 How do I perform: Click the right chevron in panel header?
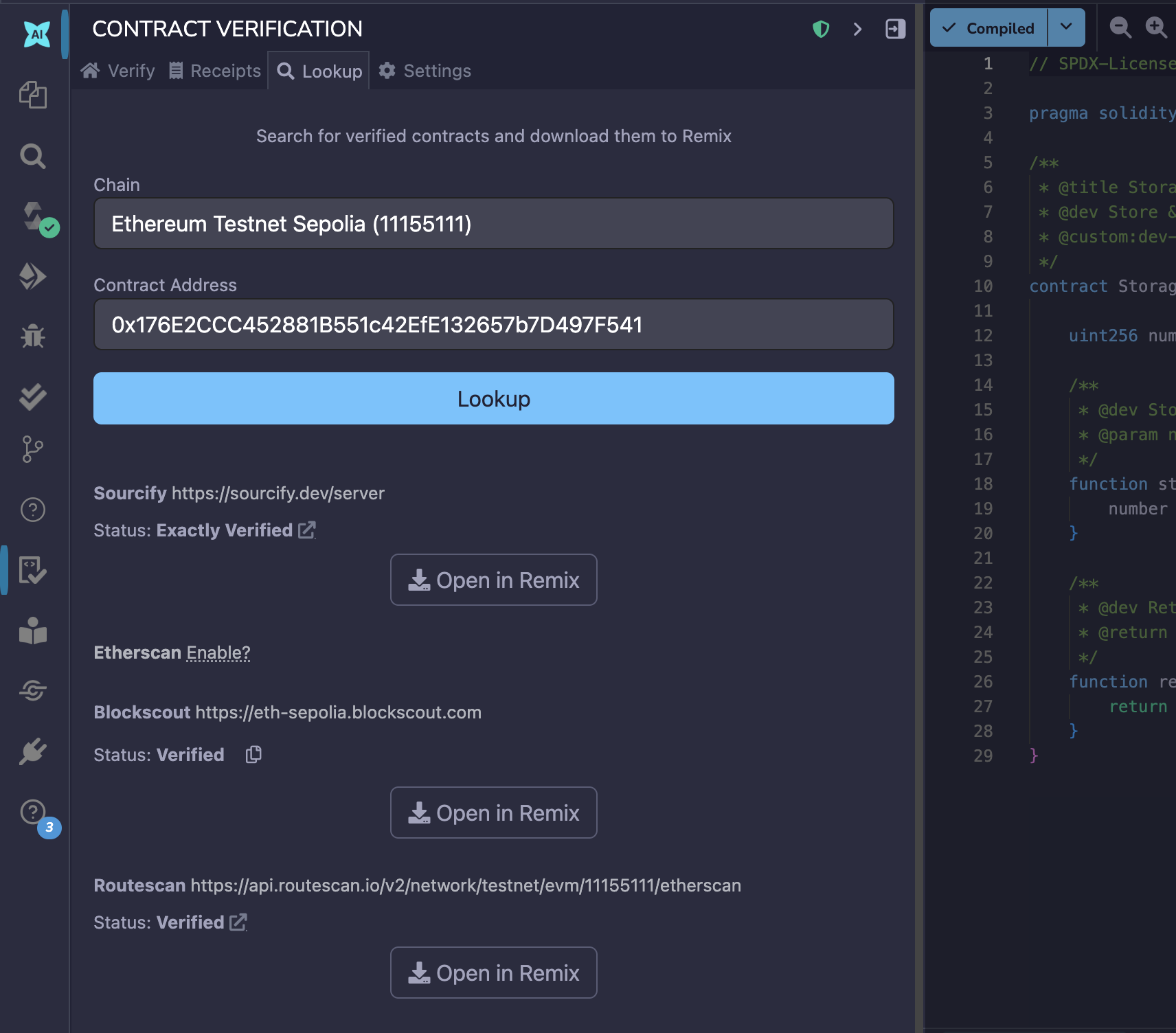pos(857,29)
